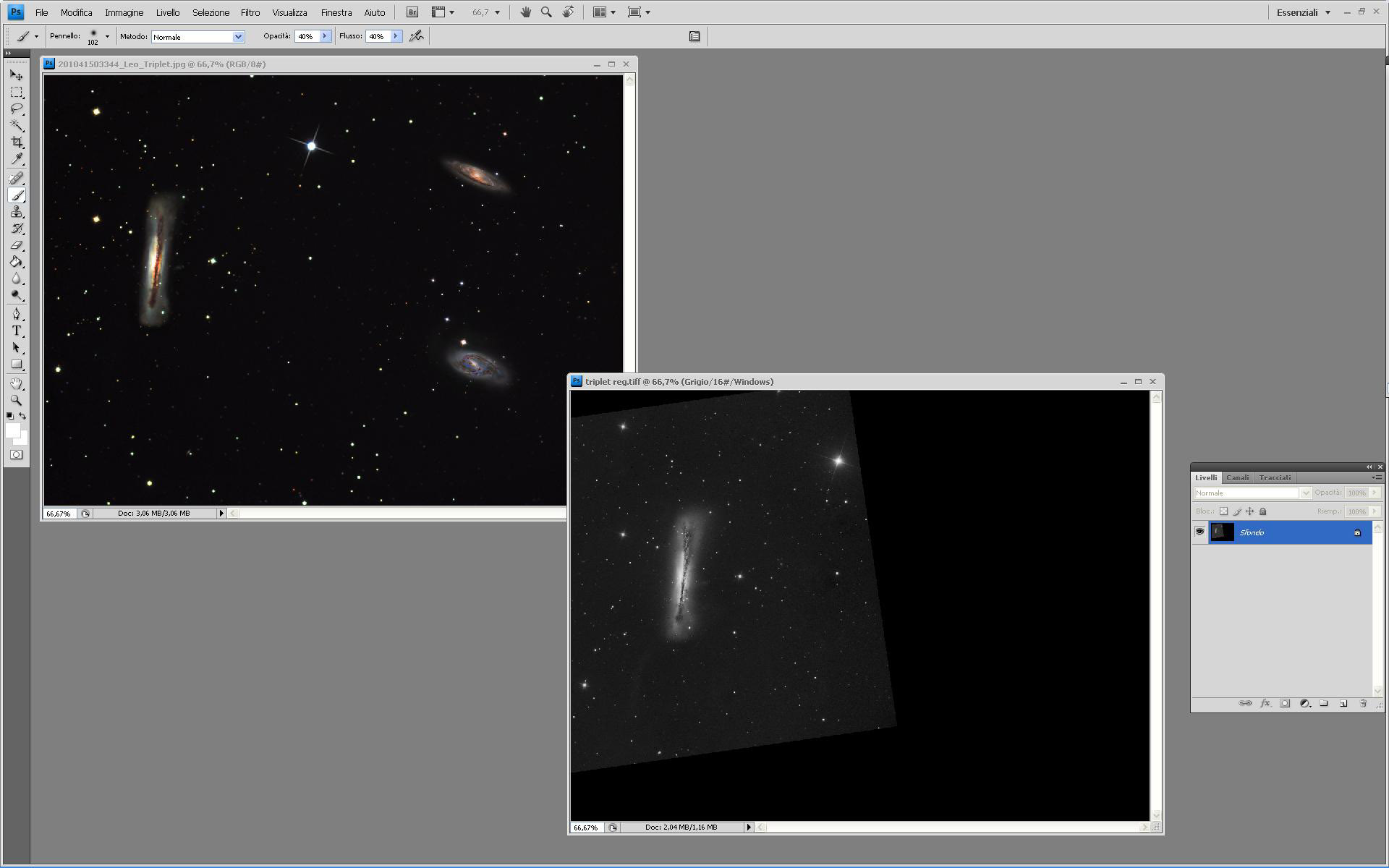The image size is (1389, 868).
Task: Open the brush preset picker arrow
Action: (107, 36)
